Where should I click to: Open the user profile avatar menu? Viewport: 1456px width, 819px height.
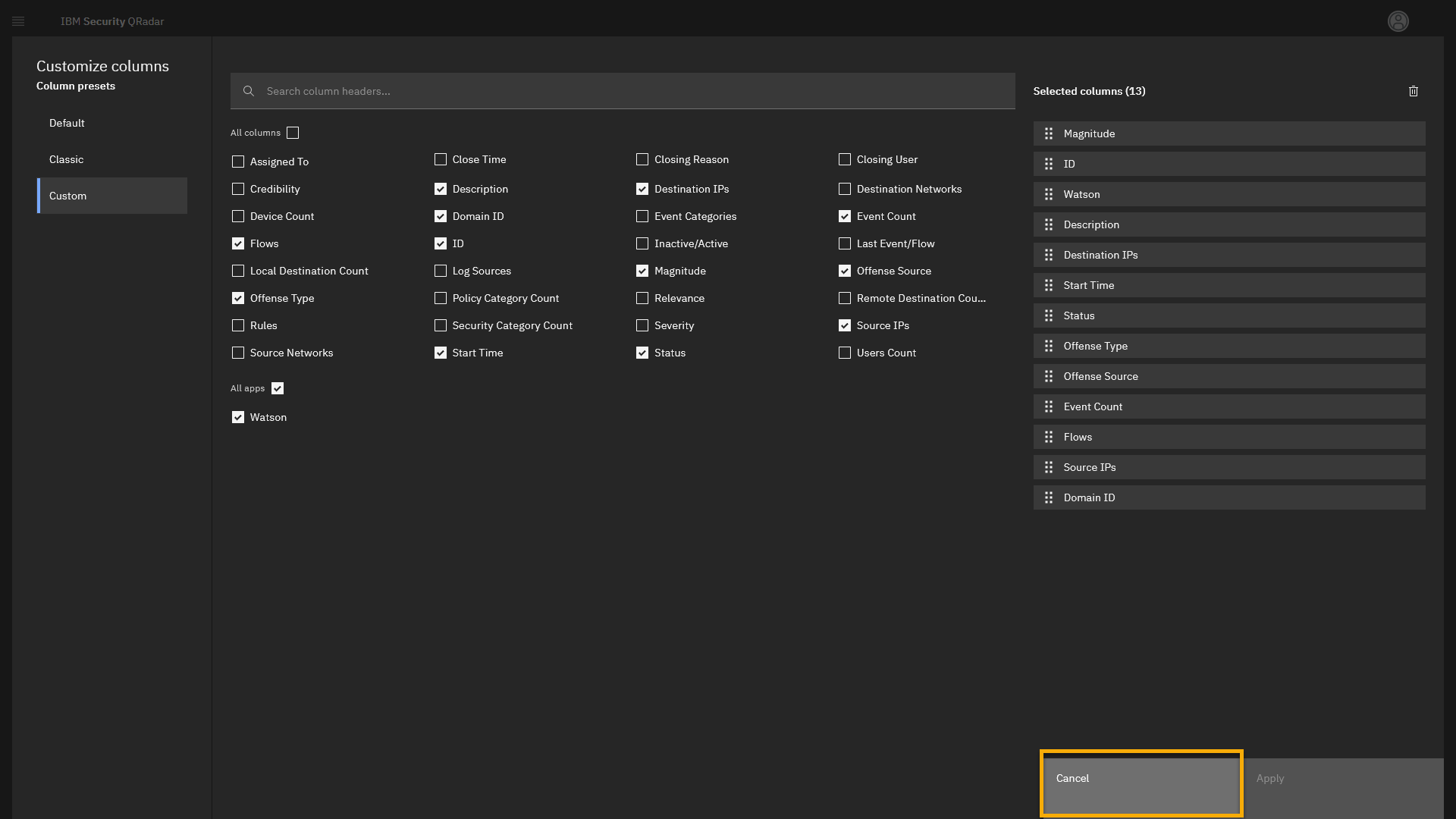[x=1398, y=21]
